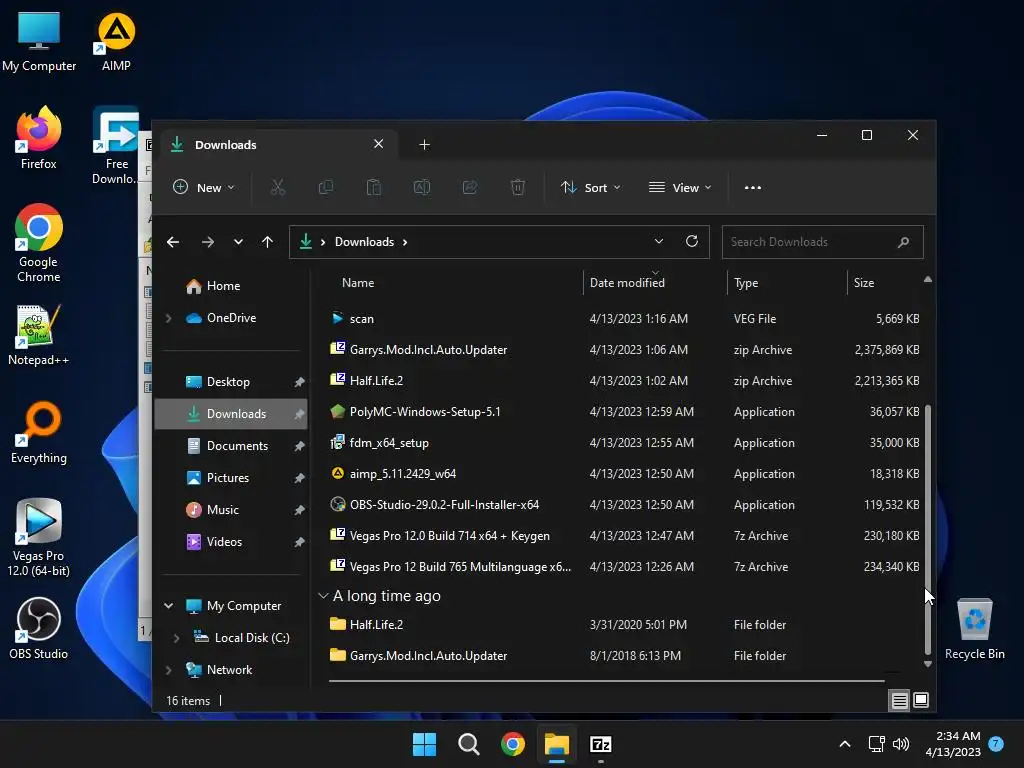This screenshot has width=1024, height=768.
Task: Go back with the left arrow
Action: pos(173,242)
